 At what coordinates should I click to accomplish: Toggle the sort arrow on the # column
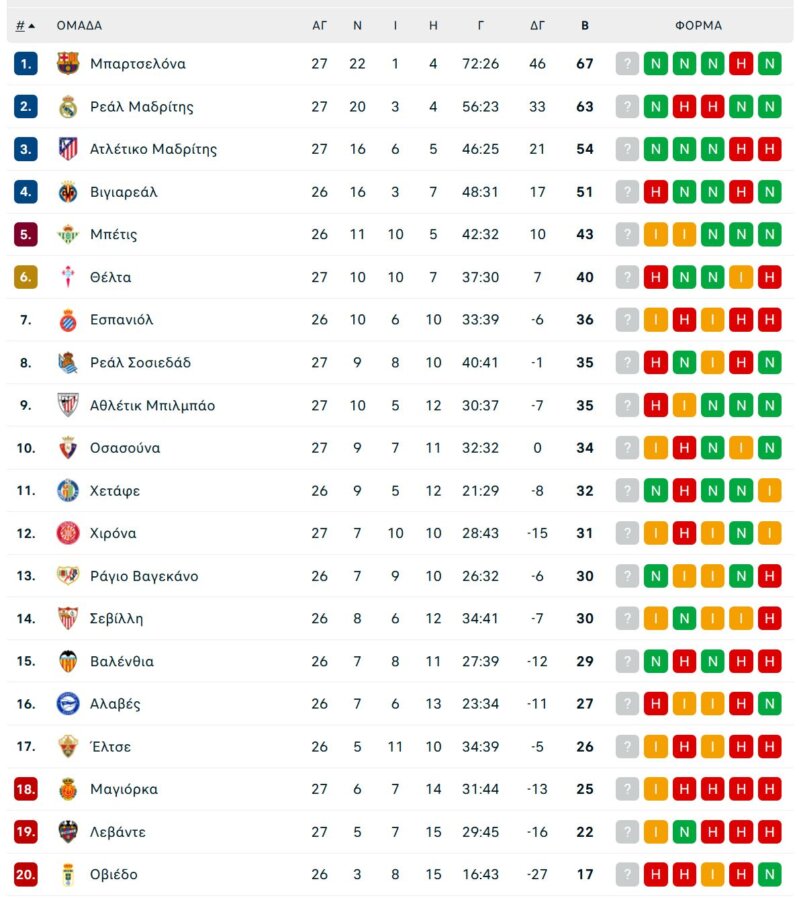(x=32, y=25)
